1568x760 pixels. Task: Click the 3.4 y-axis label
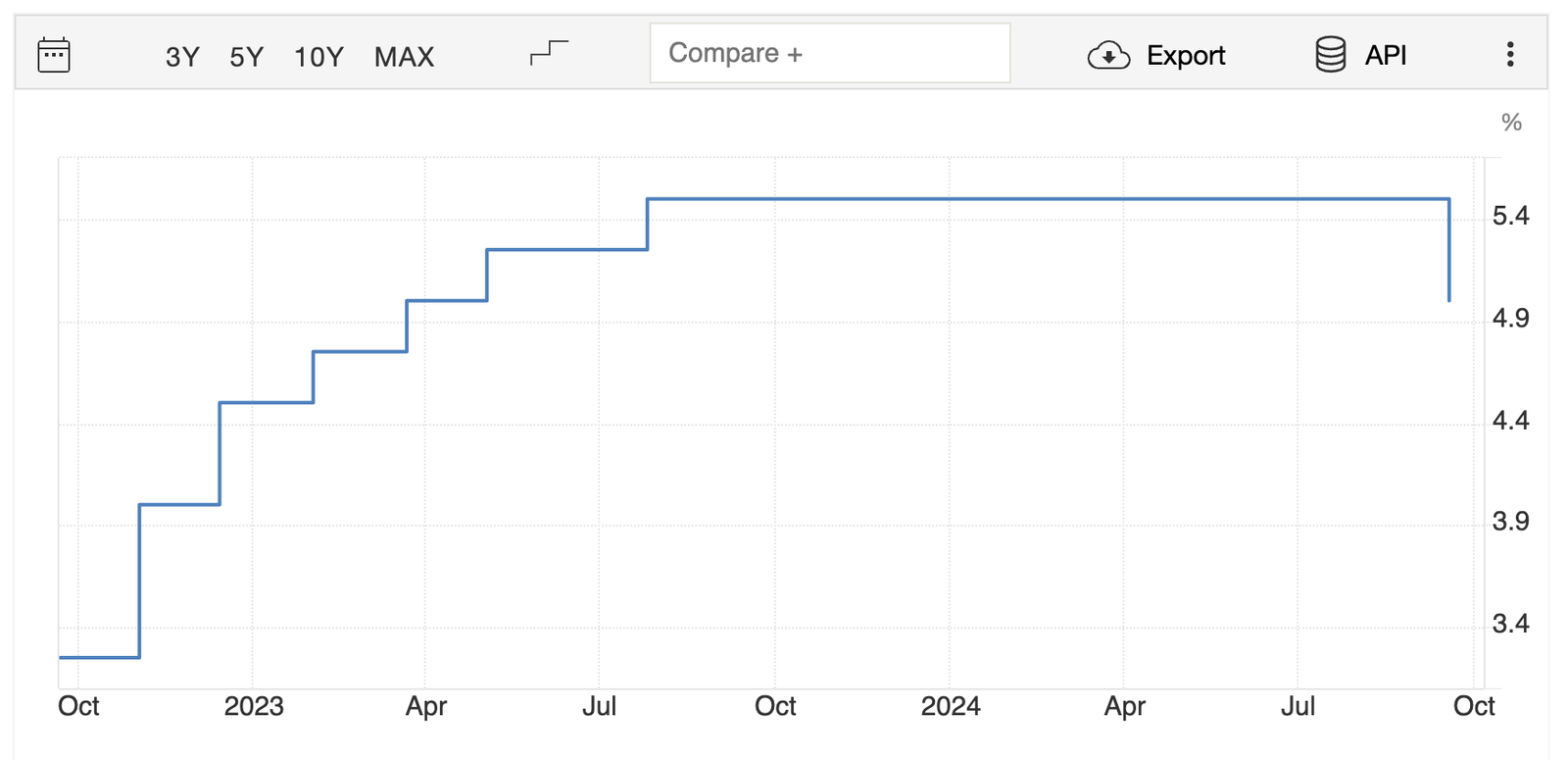pyautogui.click(x=1510, y=624)
